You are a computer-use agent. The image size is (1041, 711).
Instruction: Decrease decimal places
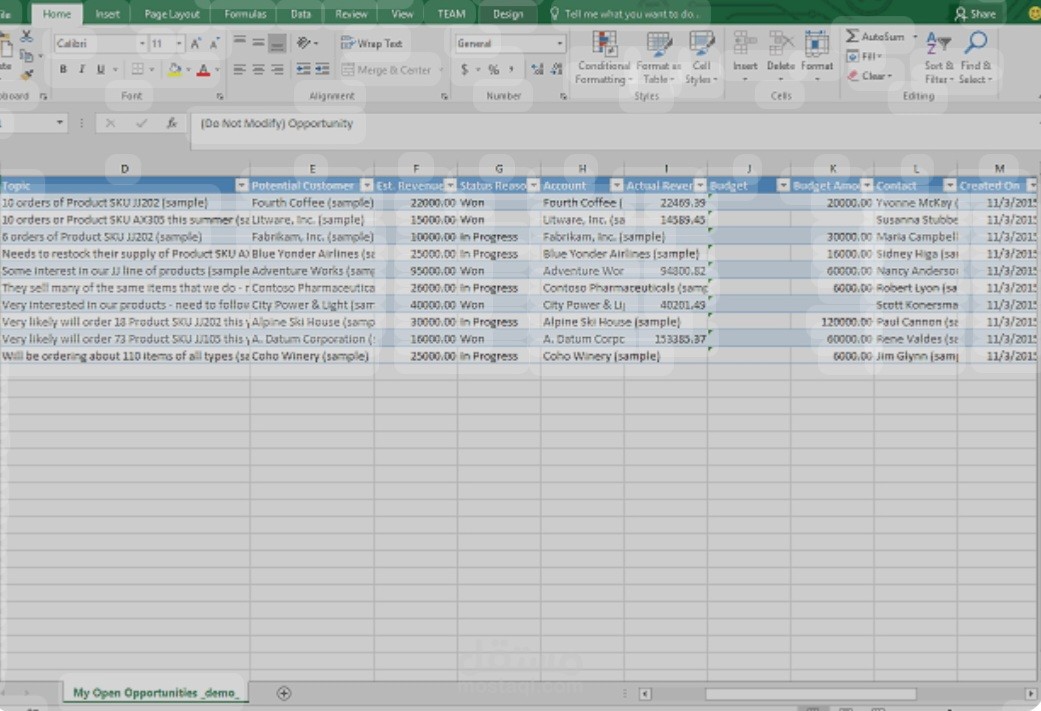click(556, 69)
